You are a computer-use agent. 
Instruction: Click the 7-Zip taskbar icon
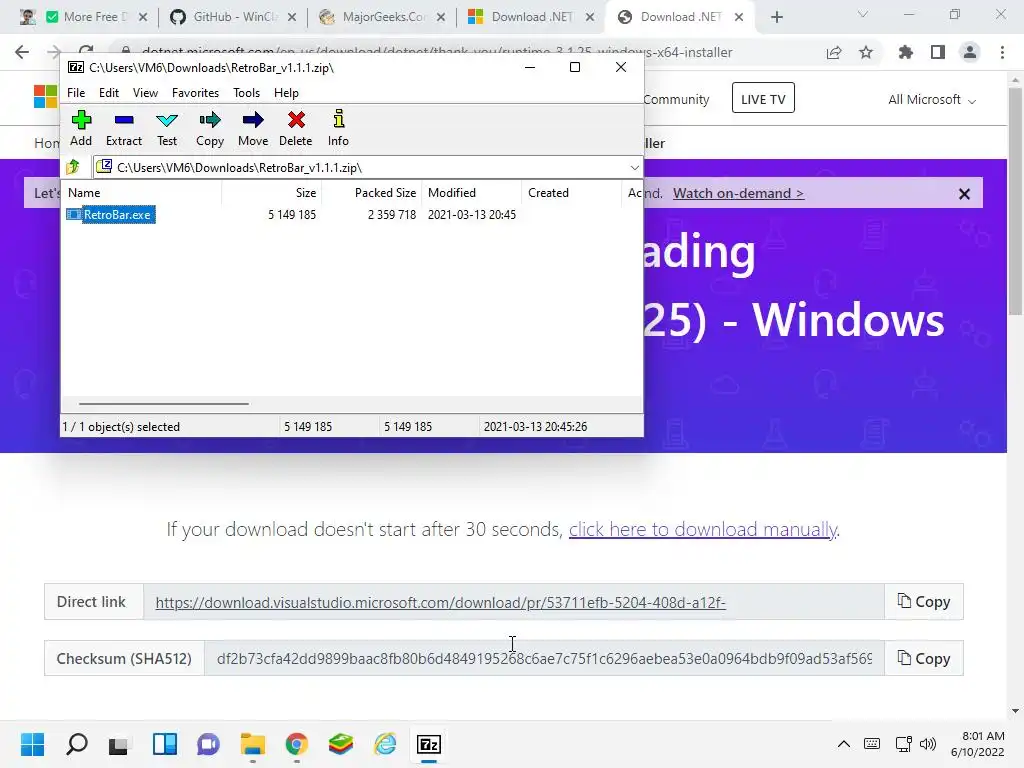tap(429, 744)
